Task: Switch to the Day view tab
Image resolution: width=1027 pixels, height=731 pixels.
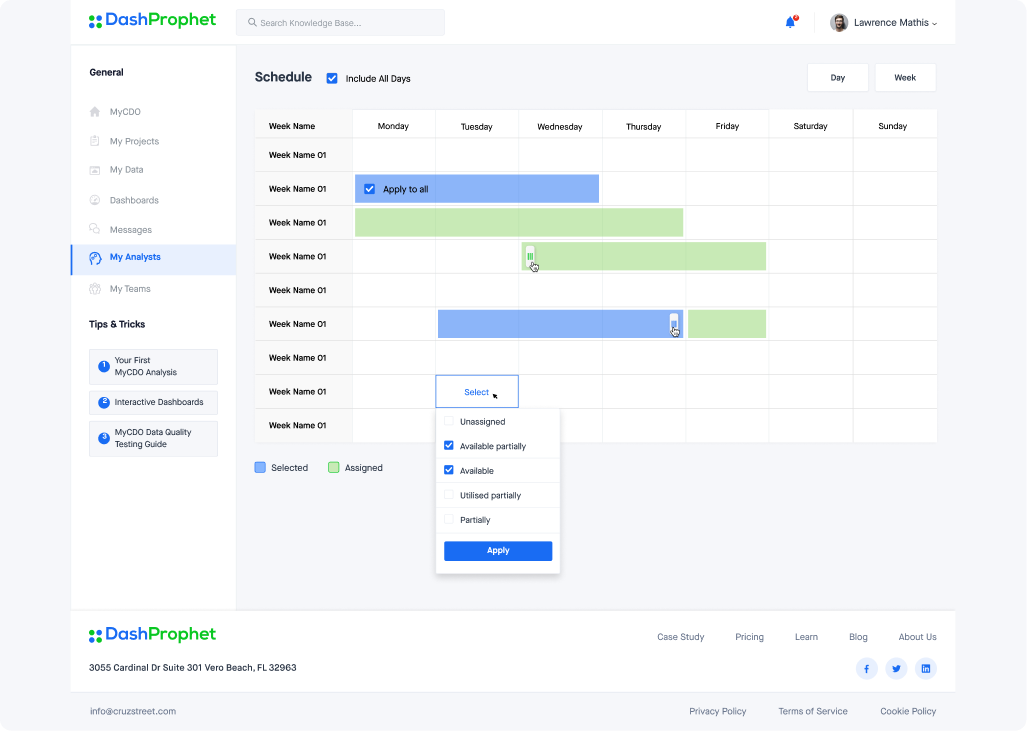Action: click(838, 77)
